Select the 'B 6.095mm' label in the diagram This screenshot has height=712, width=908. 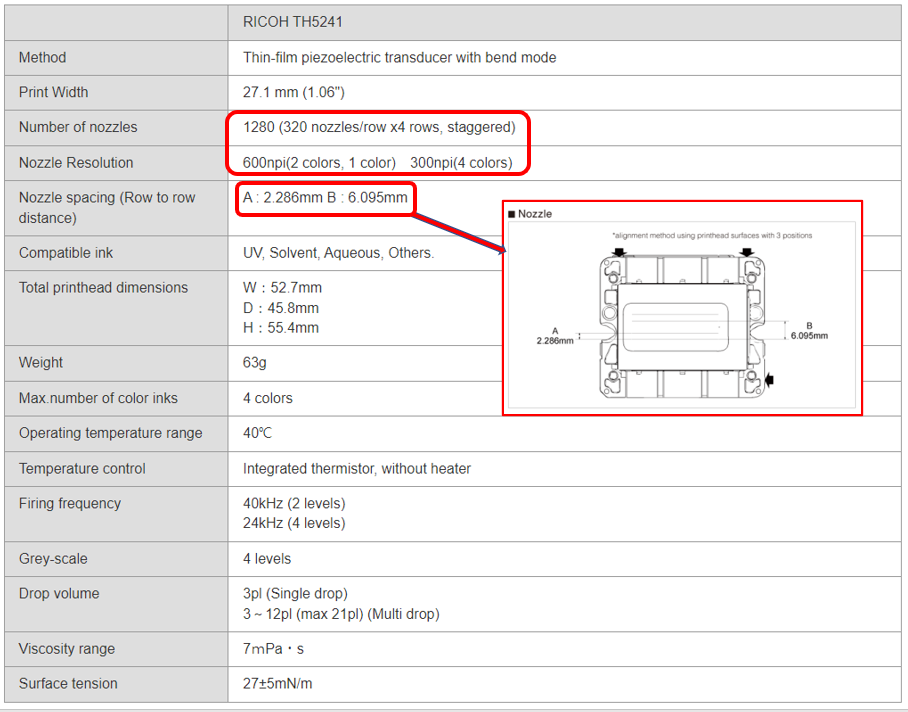coord(808,330)
